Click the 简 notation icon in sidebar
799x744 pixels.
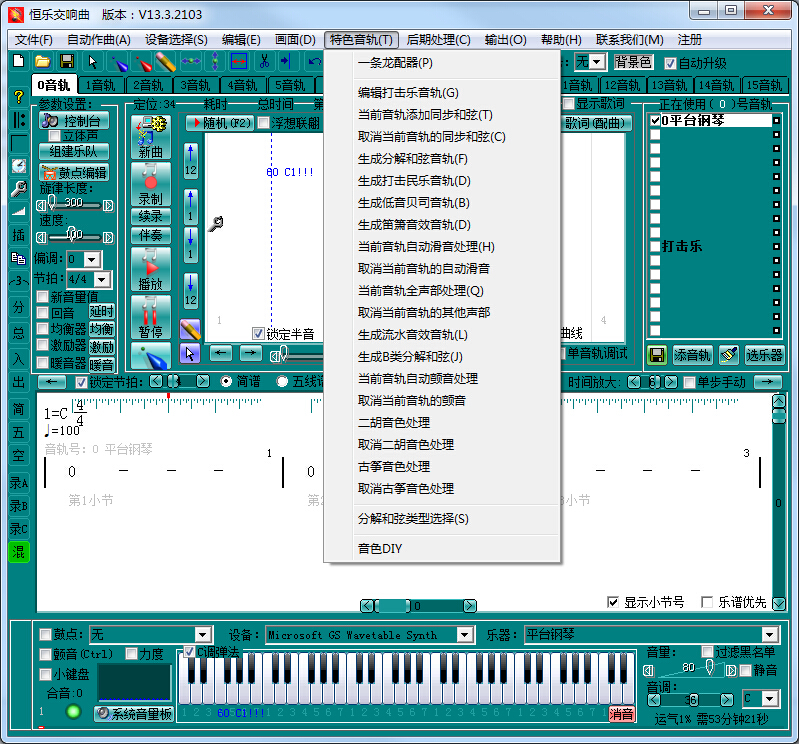[18, 409]
